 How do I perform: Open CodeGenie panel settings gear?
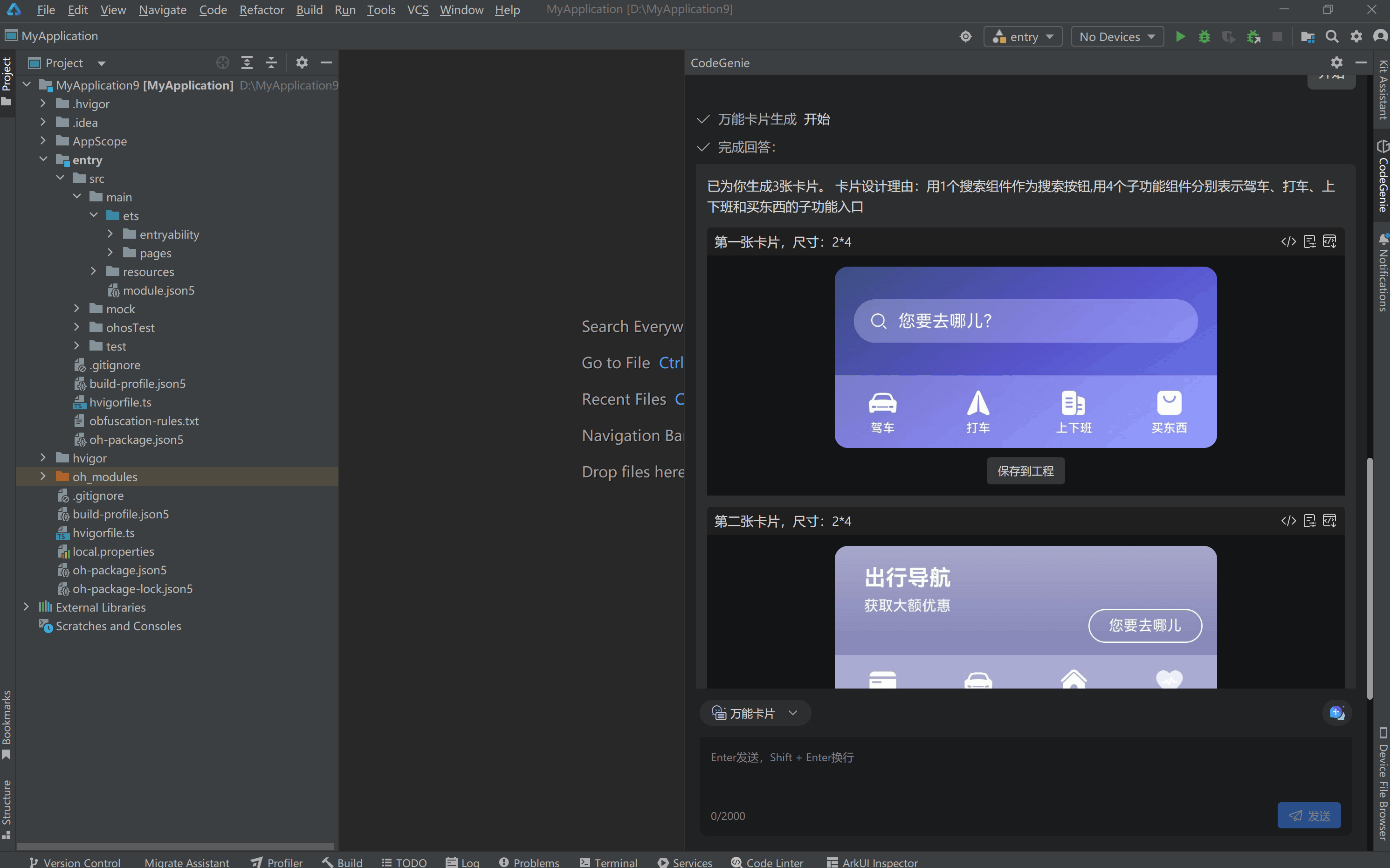pyautogui.click(x=1336, y=63)
